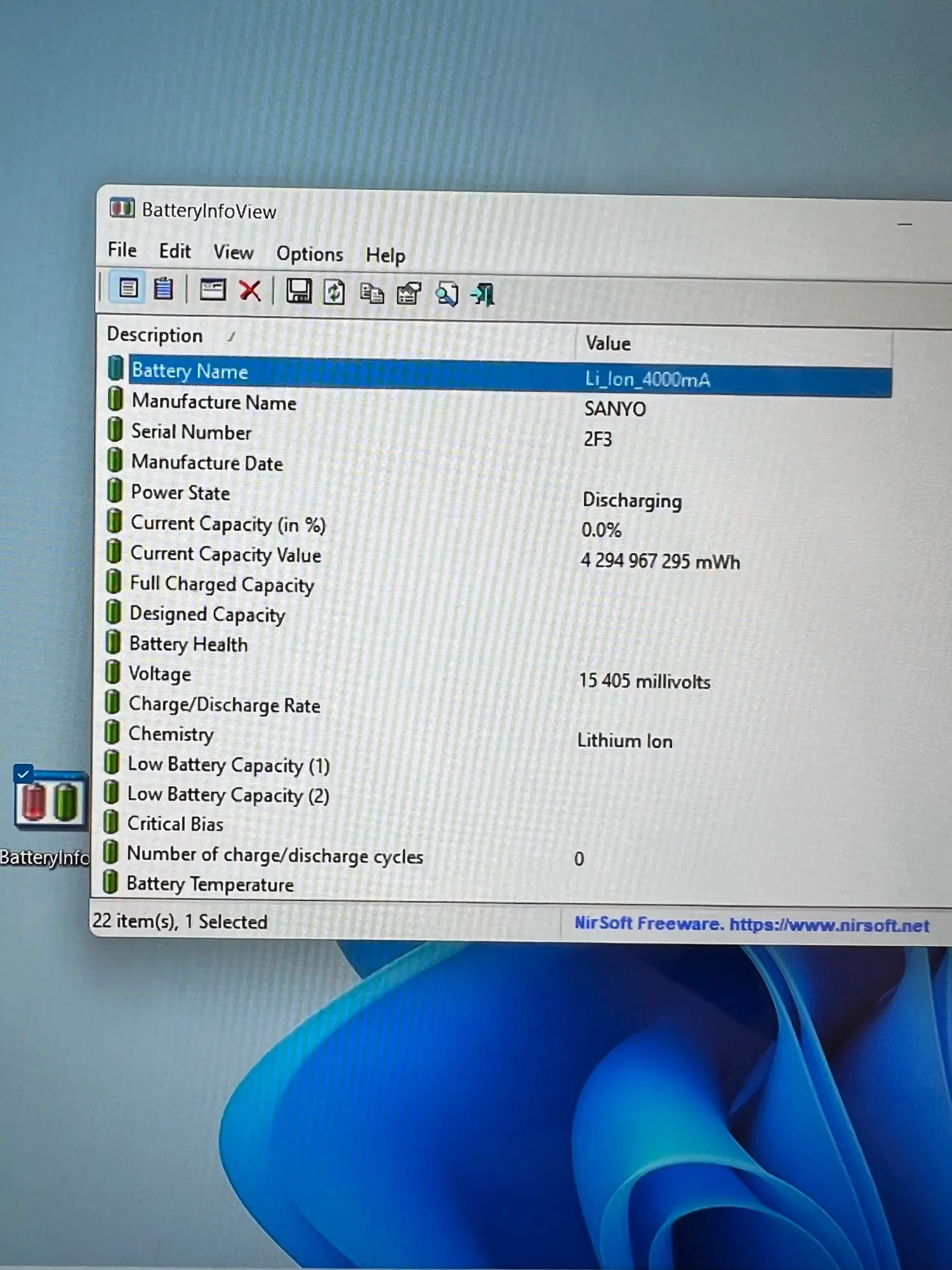Open the File menu
The height and width of the screenshot is (1270, 952).
[x=122, y=250]
